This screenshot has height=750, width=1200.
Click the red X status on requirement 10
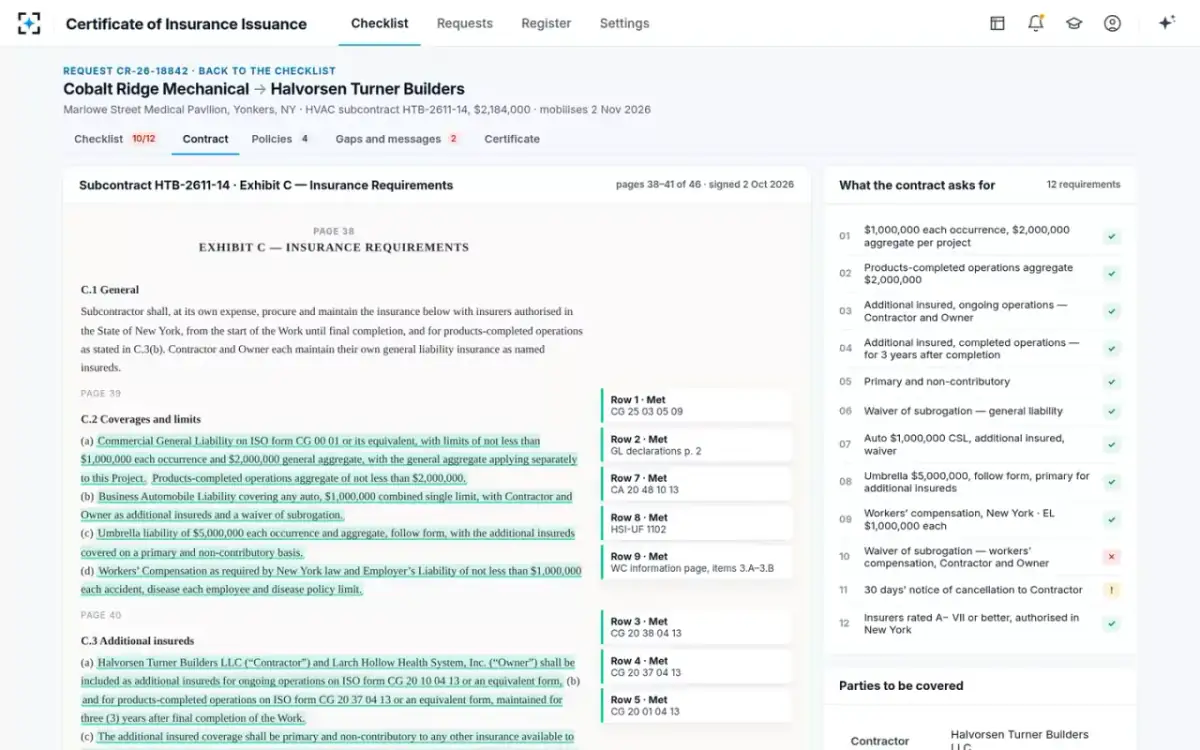click(x=1112, y=557)
